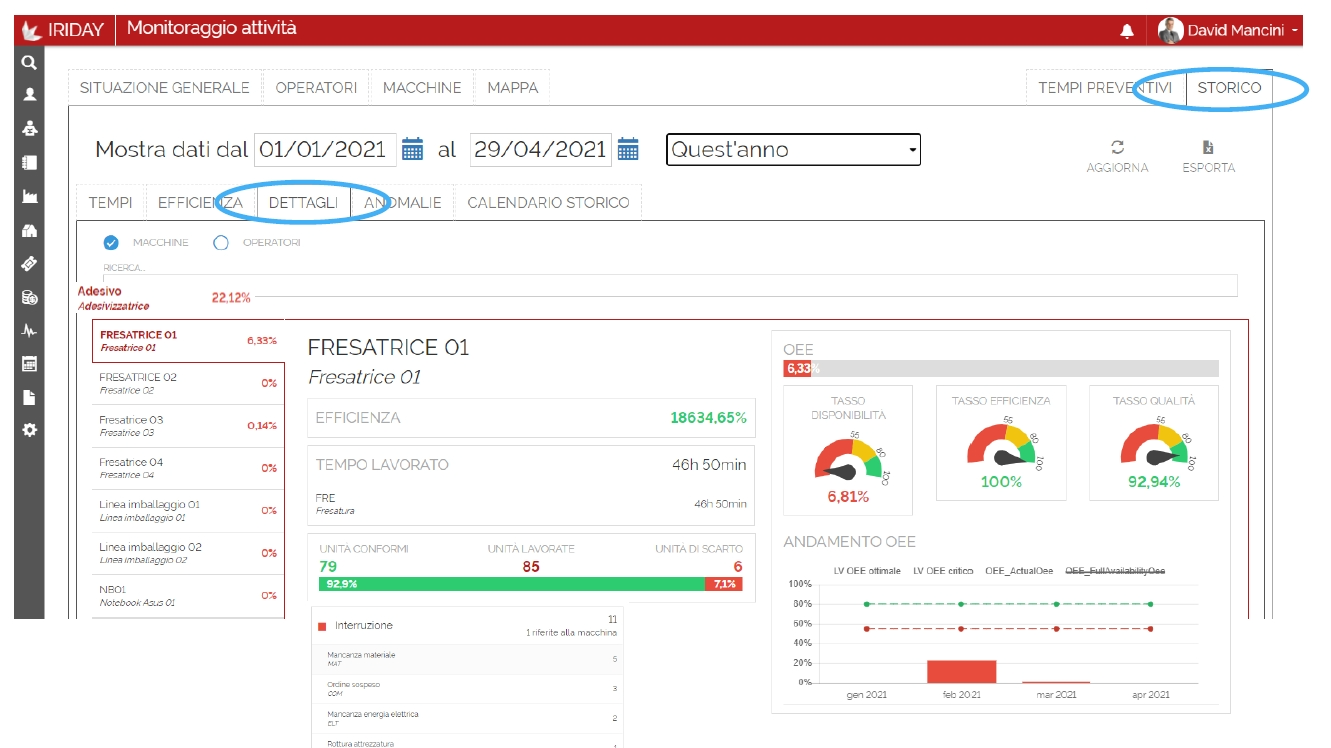Toggle OEE_FullAvailabilityOee legend series
This screenshot has height=748, width=1331.
pyautogui.click(x=1114, y=571)
